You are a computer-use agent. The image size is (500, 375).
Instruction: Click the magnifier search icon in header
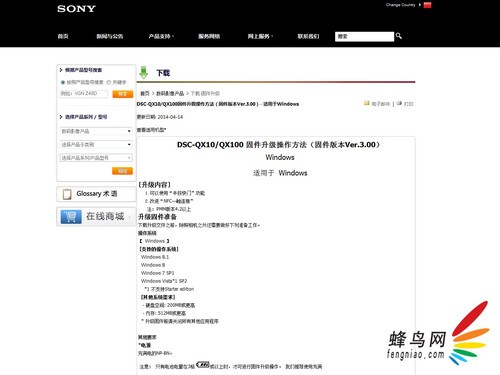[399, 36]
